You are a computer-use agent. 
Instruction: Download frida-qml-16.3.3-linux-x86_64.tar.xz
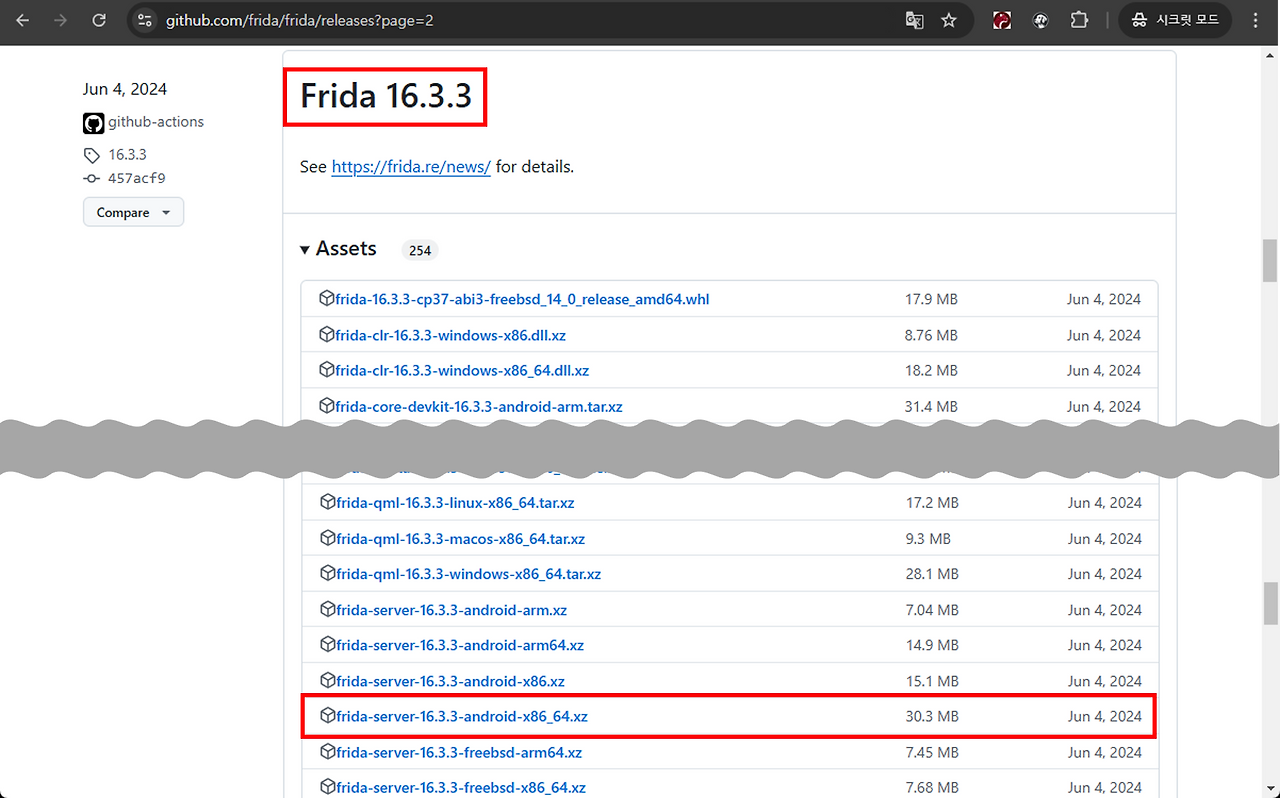click(x=455, y=503)
